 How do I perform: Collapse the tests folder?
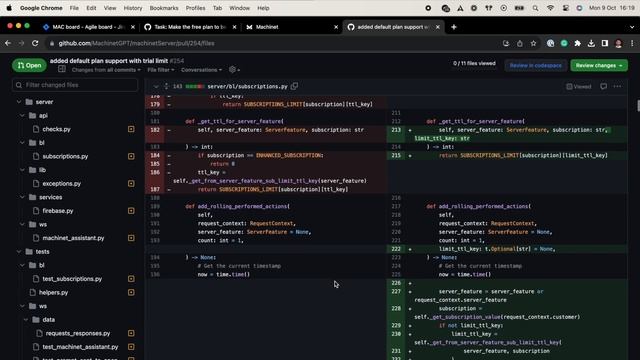[x=18, y=251]
